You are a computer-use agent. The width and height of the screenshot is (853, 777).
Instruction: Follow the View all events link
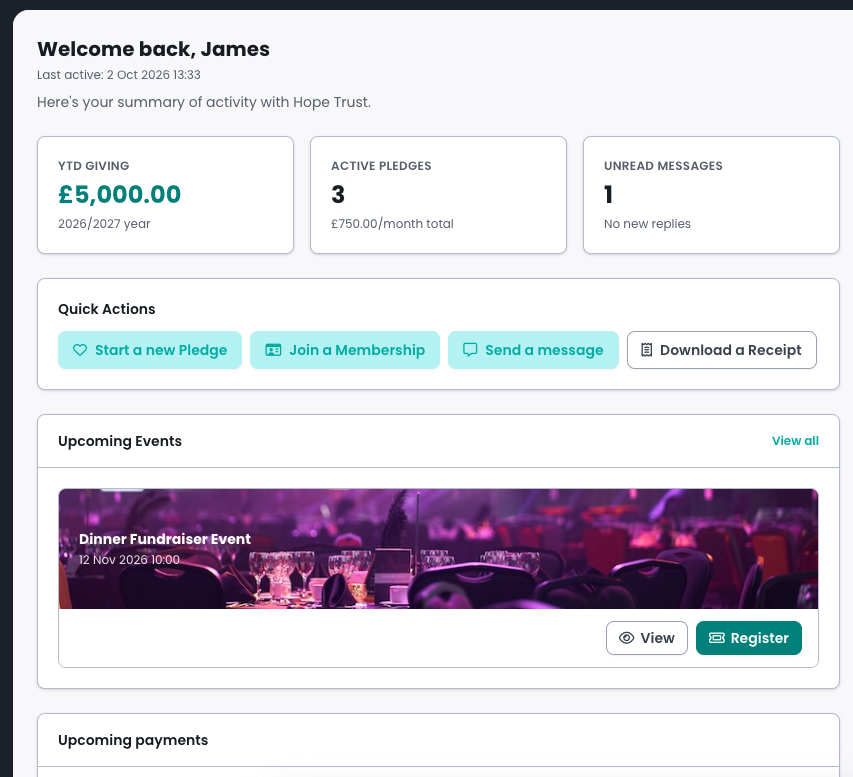click(x=795, y=441)
